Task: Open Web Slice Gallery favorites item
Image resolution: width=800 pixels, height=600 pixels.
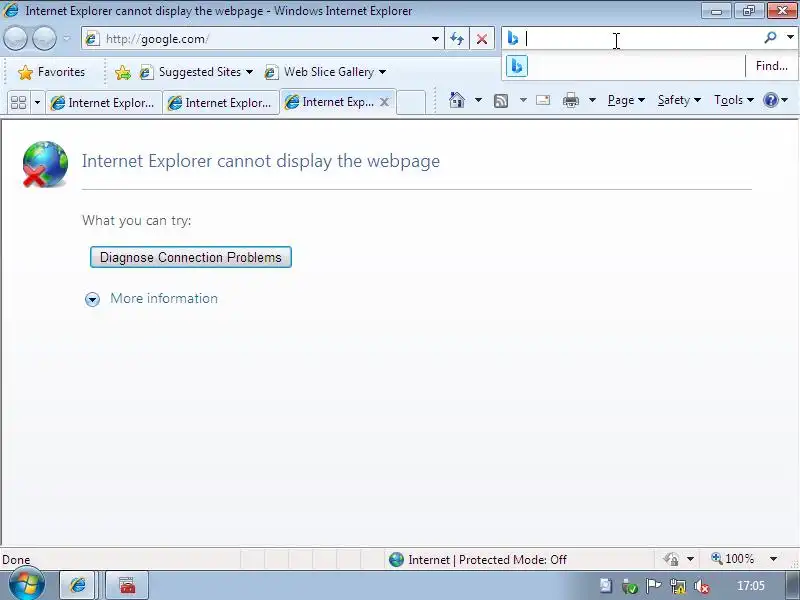Action: click(325, 72)
